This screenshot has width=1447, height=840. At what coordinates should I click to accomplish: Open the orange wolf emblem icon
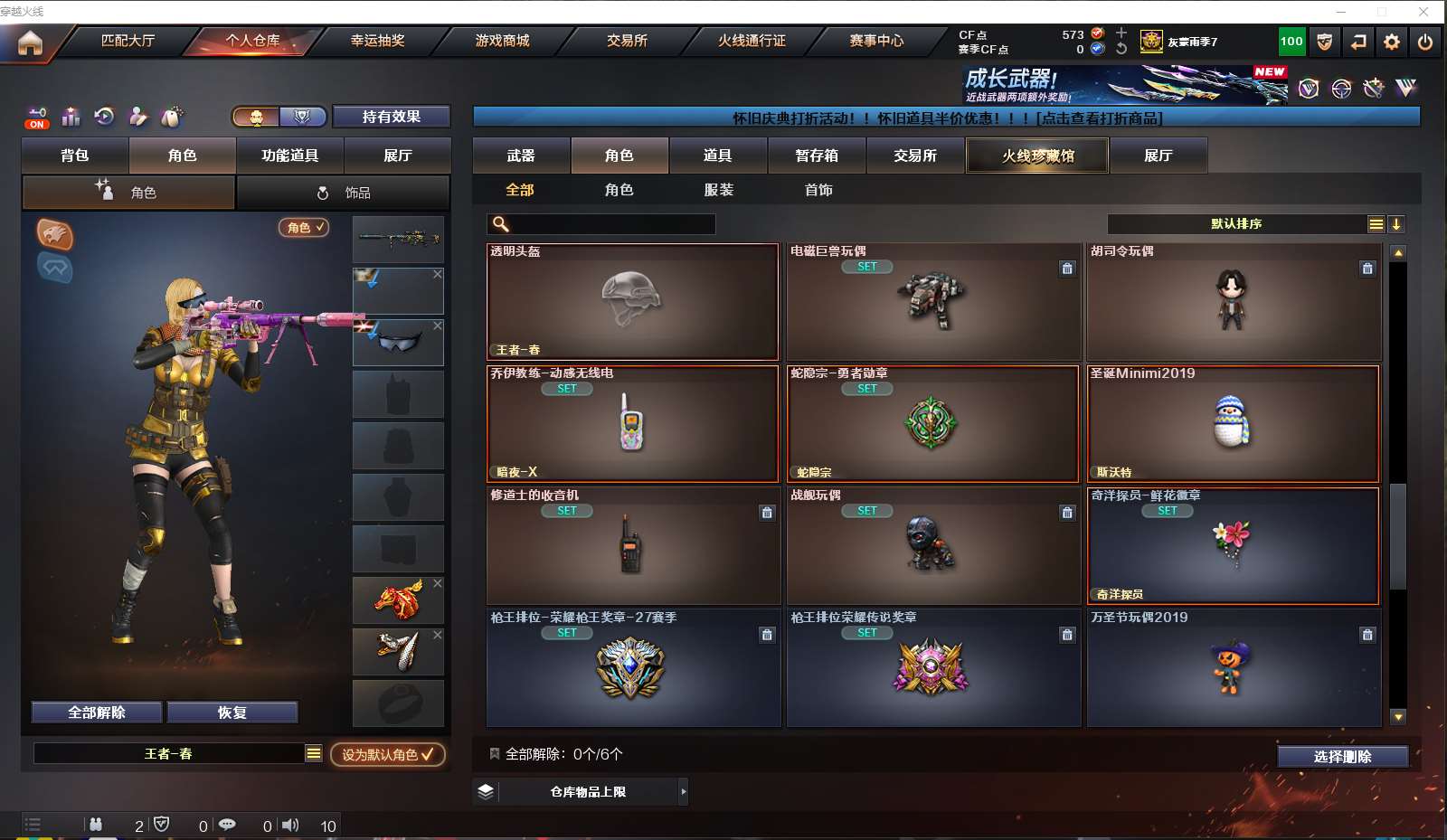[55, 234]
